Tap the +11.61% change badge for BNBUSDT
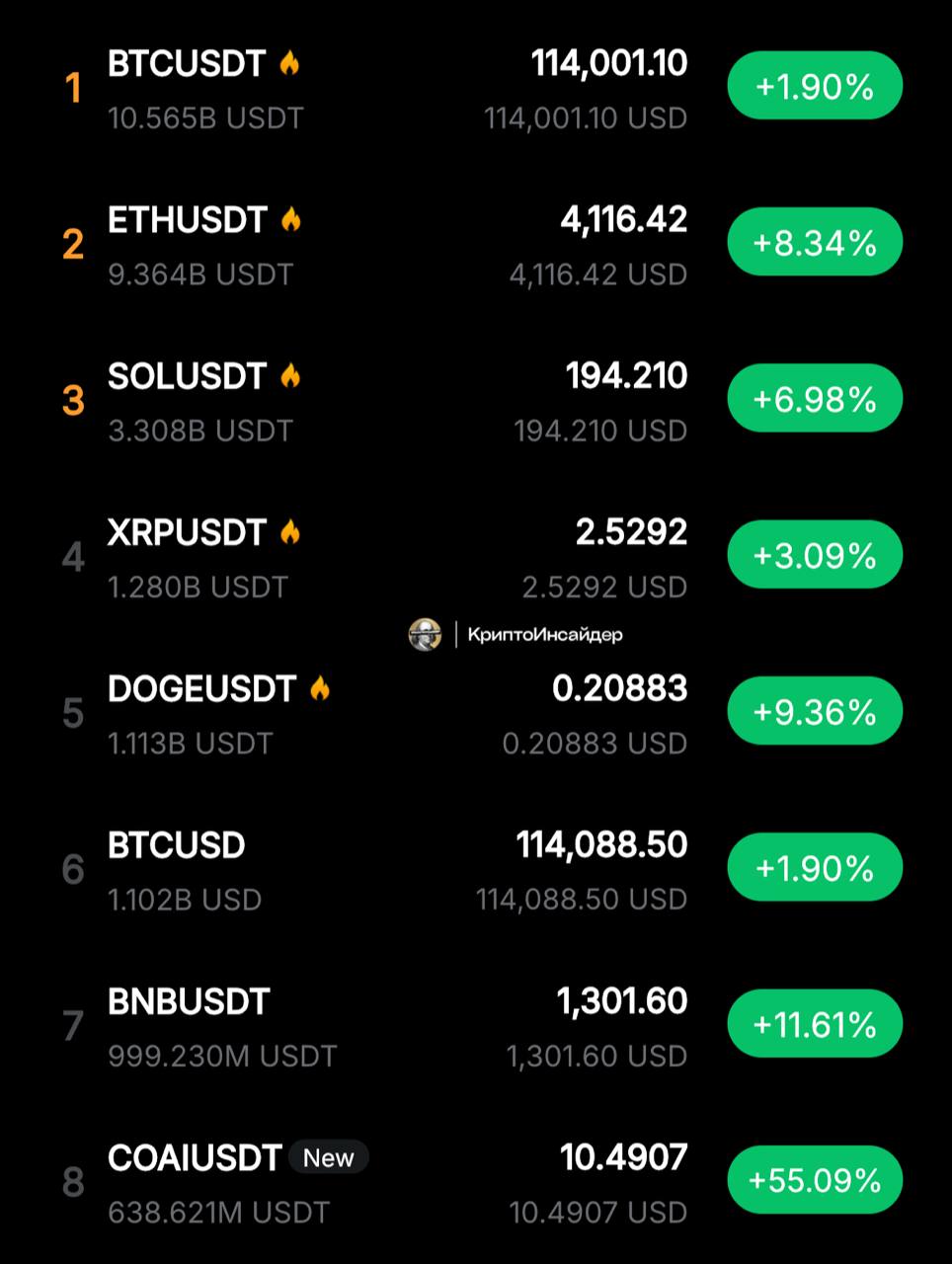Viewport: 952px width, 1264px height. click(x=815, y=1025)
